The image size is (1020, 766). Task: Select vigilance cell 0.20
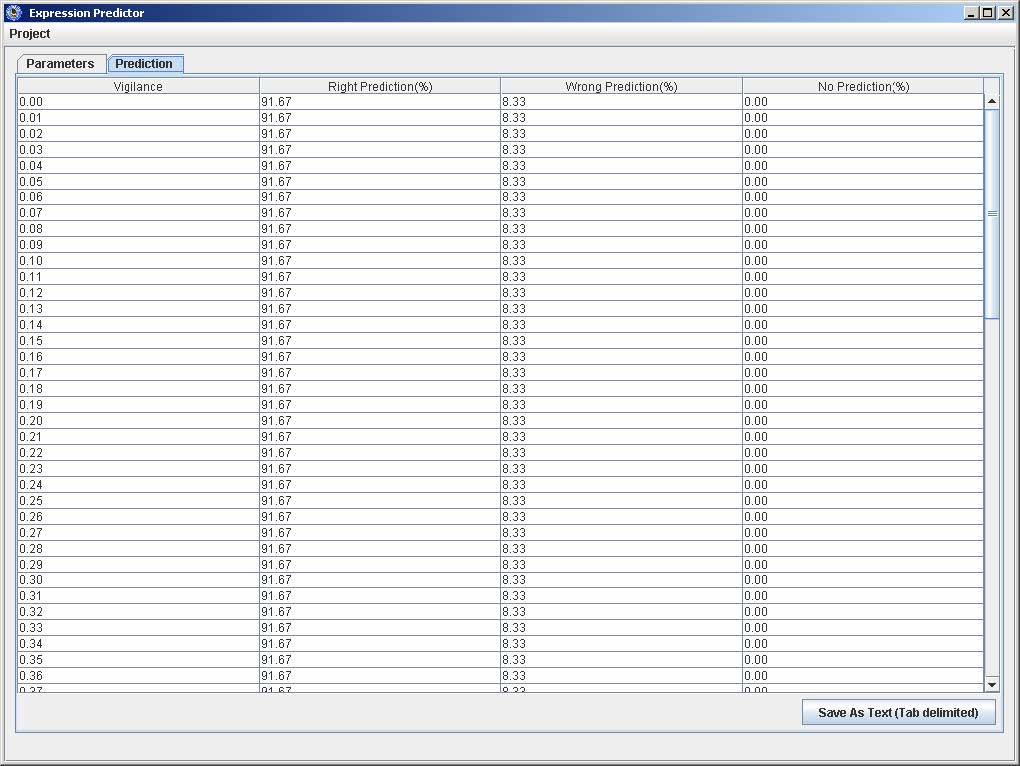[138, 420]
